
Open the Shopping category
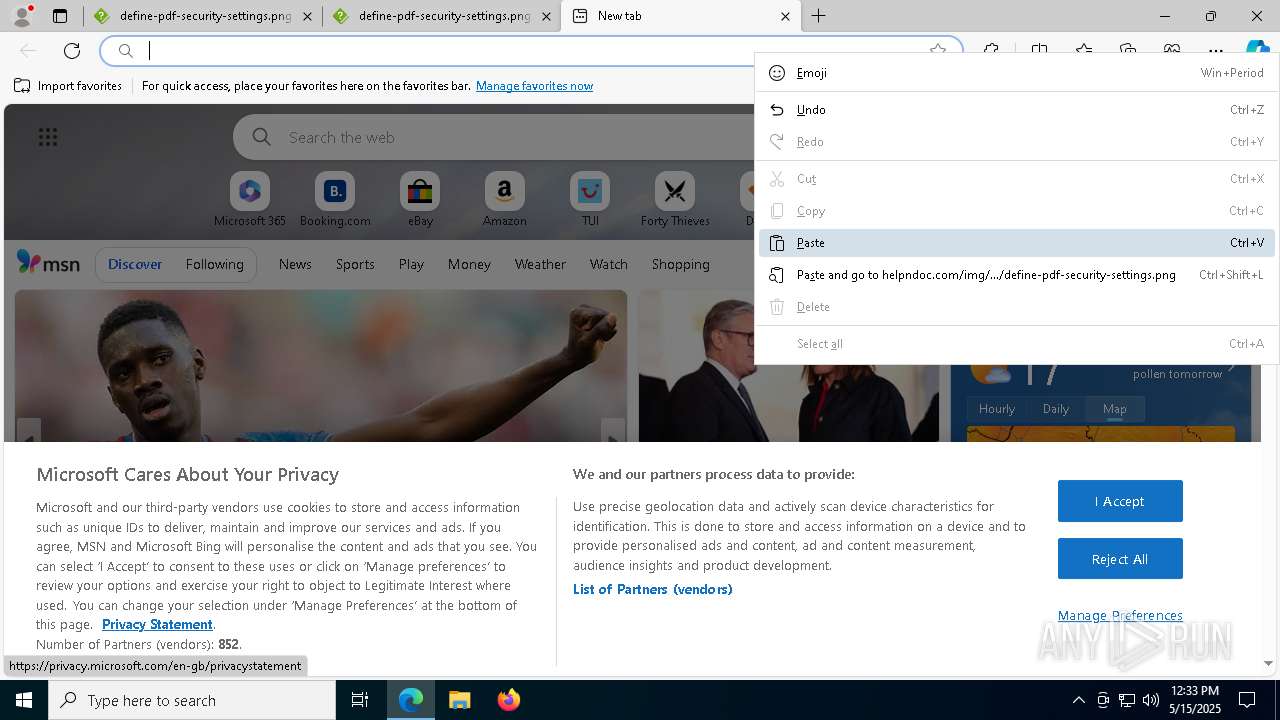(680, 264)
